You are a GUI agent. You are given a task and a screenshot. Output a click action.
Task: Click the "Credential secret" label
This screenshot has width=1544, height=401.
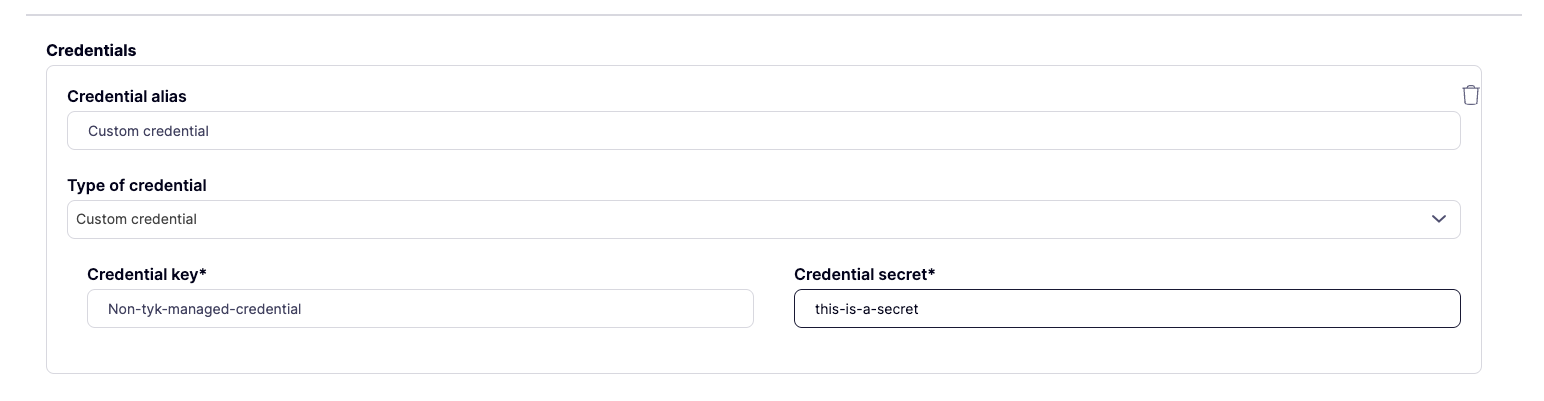pos(859,274)
